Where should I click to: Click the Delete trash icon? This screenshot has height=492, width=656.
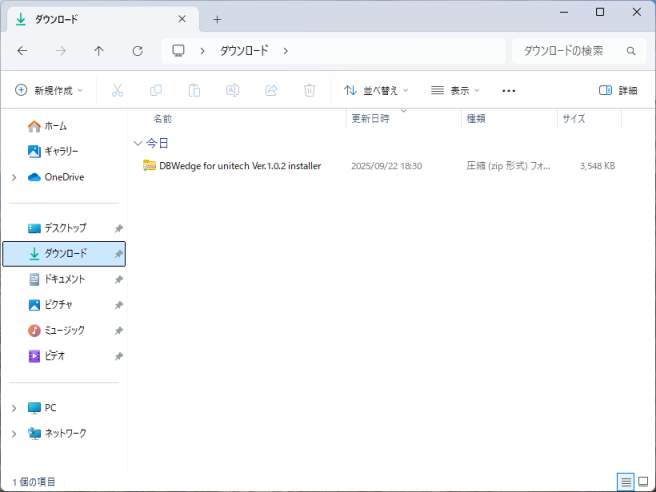click(x=309, y=90)
